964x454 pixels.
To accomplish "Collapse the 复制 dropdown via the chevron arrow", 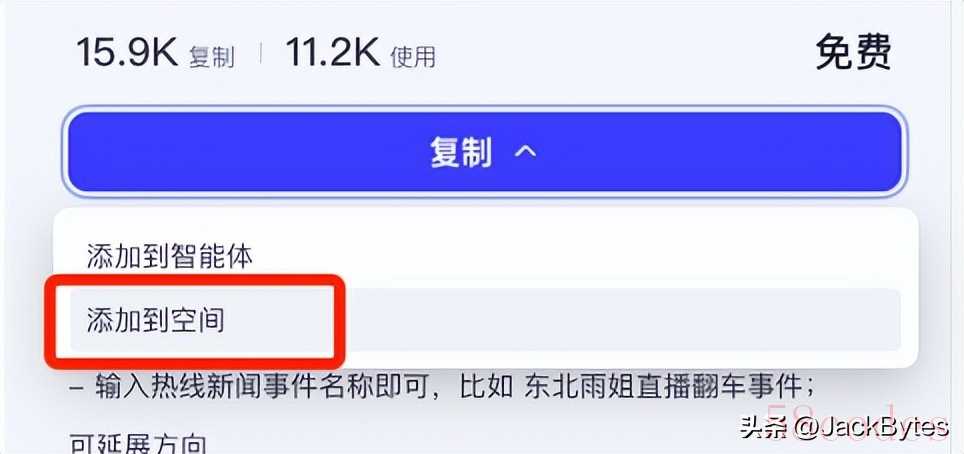I will [525, 152].
